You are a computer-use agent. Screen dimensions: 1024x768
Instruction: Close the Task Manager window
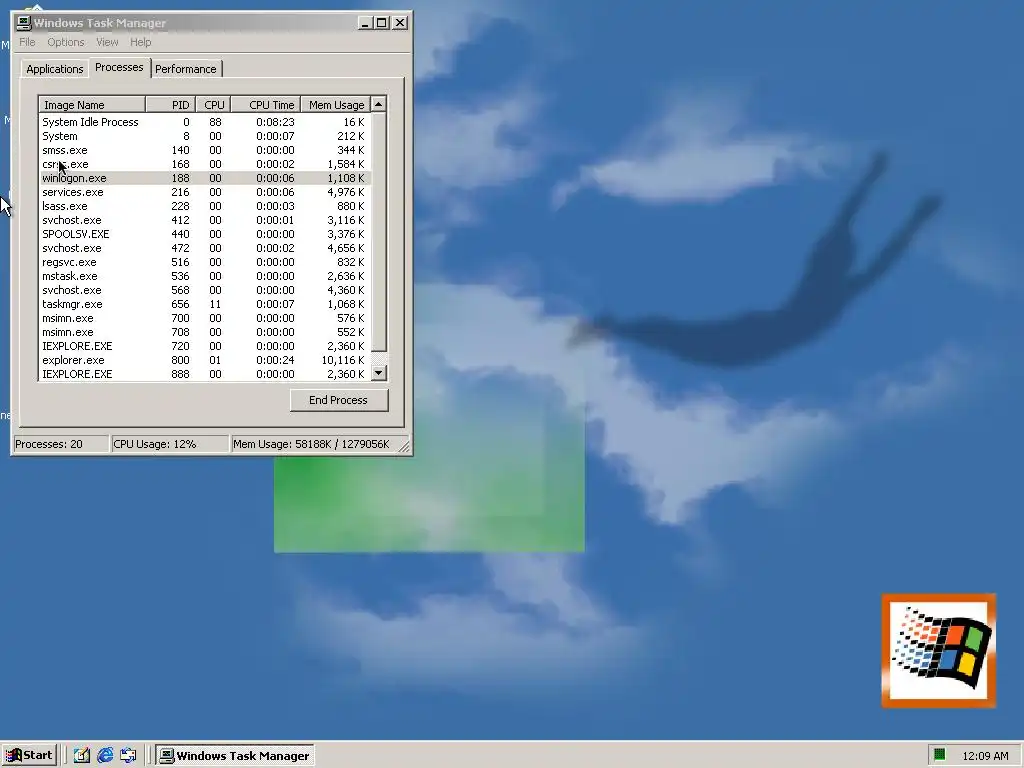coord(400,23)
